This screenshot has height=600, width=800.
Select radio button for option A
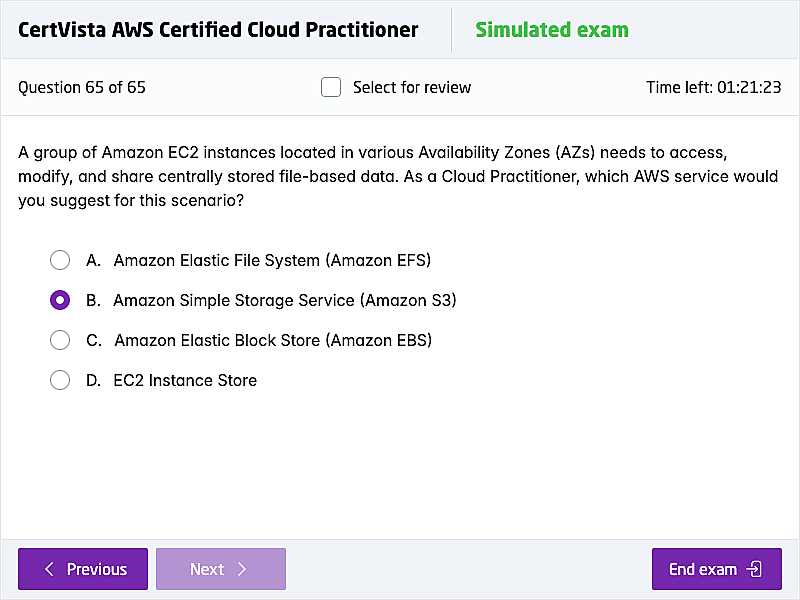(x=60, y=260)
